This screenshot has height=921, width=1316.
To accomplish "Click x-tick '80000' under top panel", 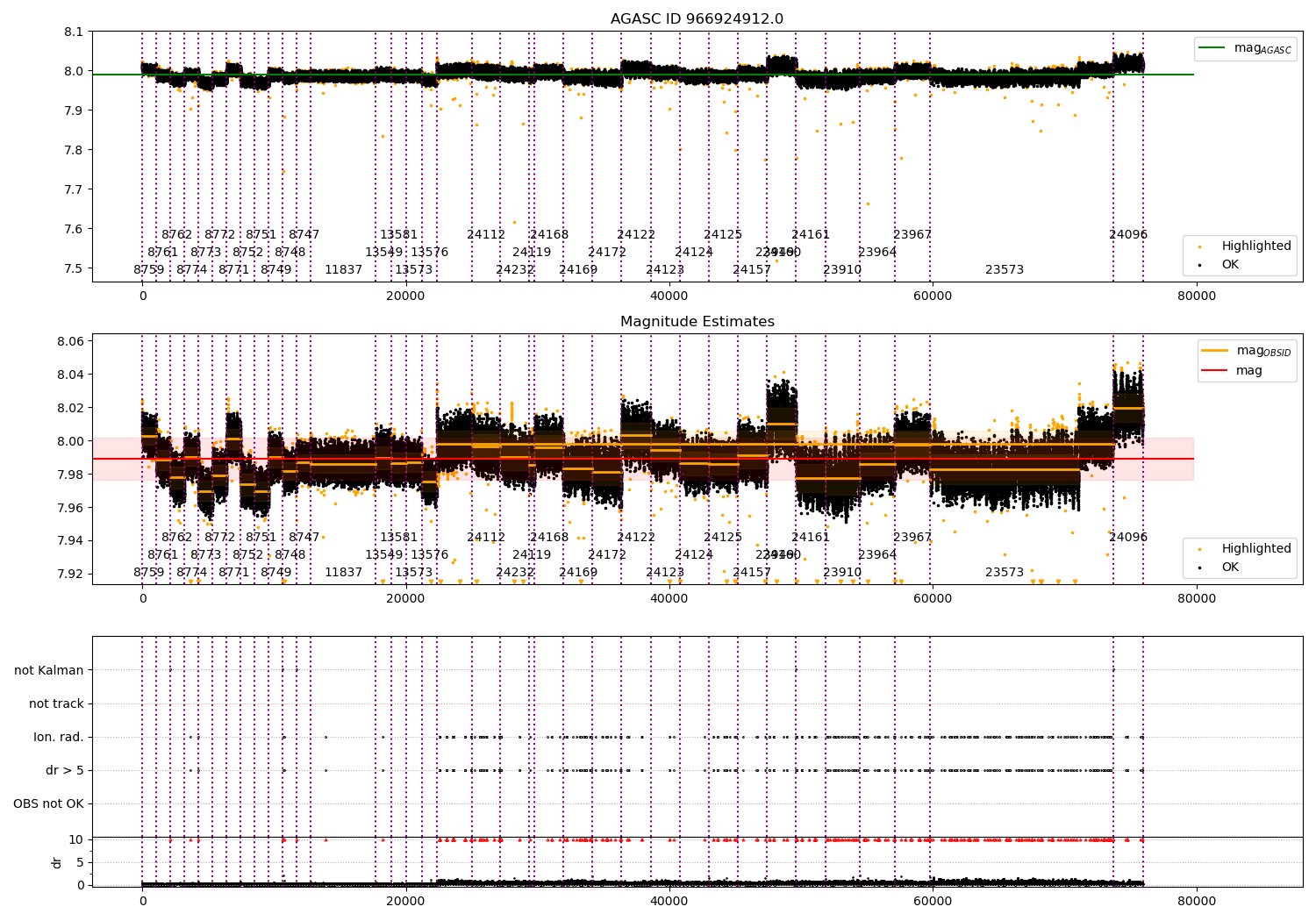I will tap(1196, 296).
